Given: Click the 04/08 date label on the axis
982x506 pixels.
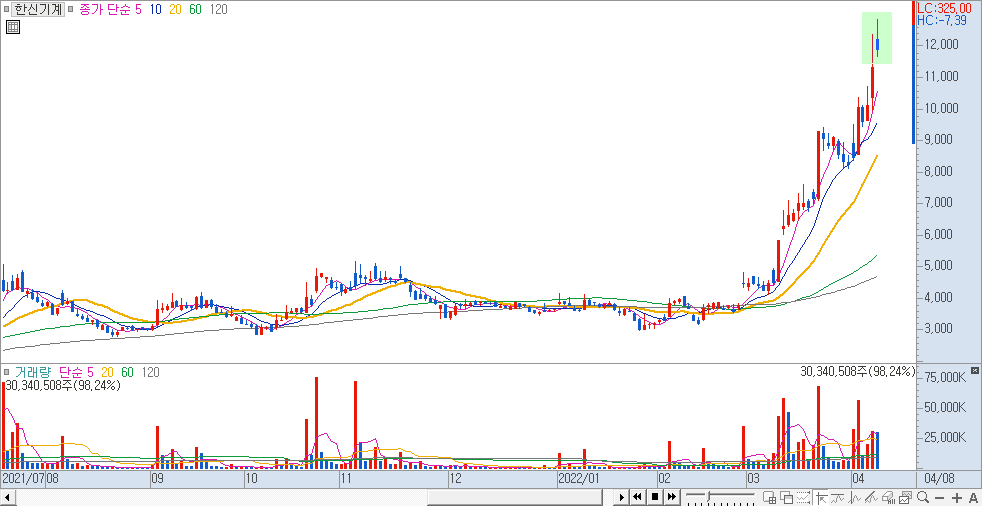Looking at the screenshot, I should (x=939, y=479).
